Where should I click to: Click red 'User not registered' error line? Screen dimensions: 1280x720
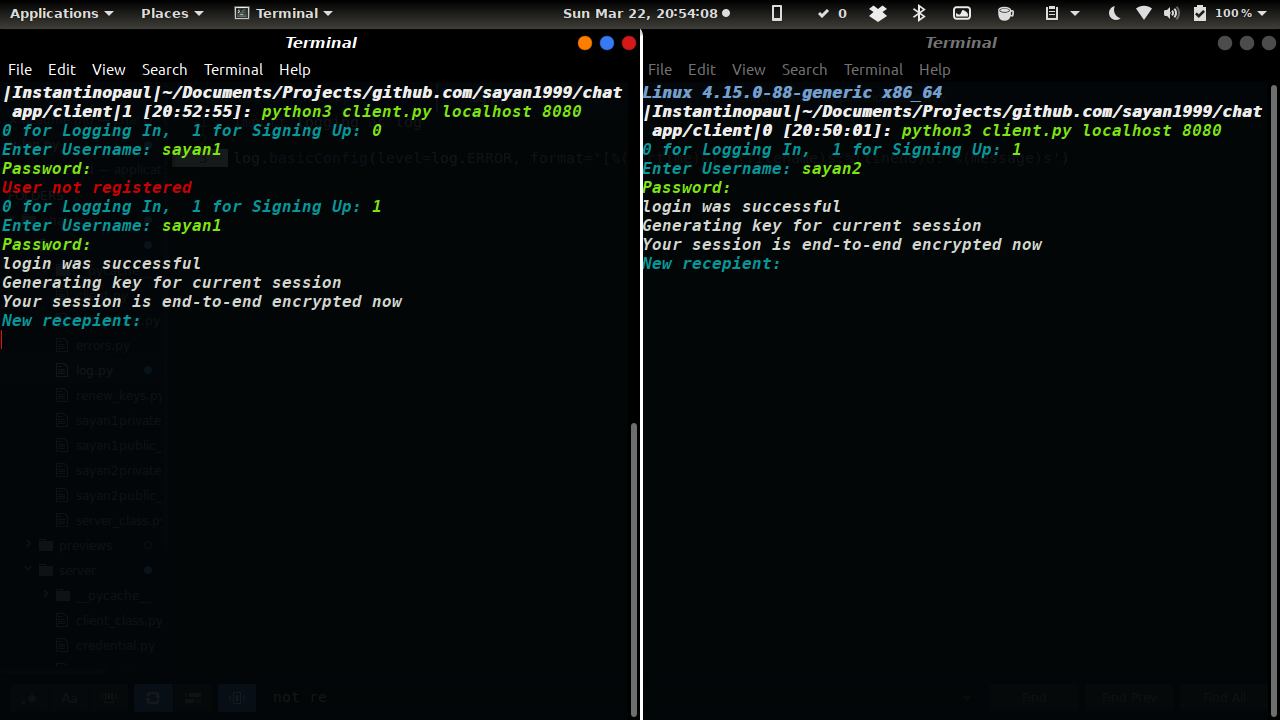coord(97,188)
